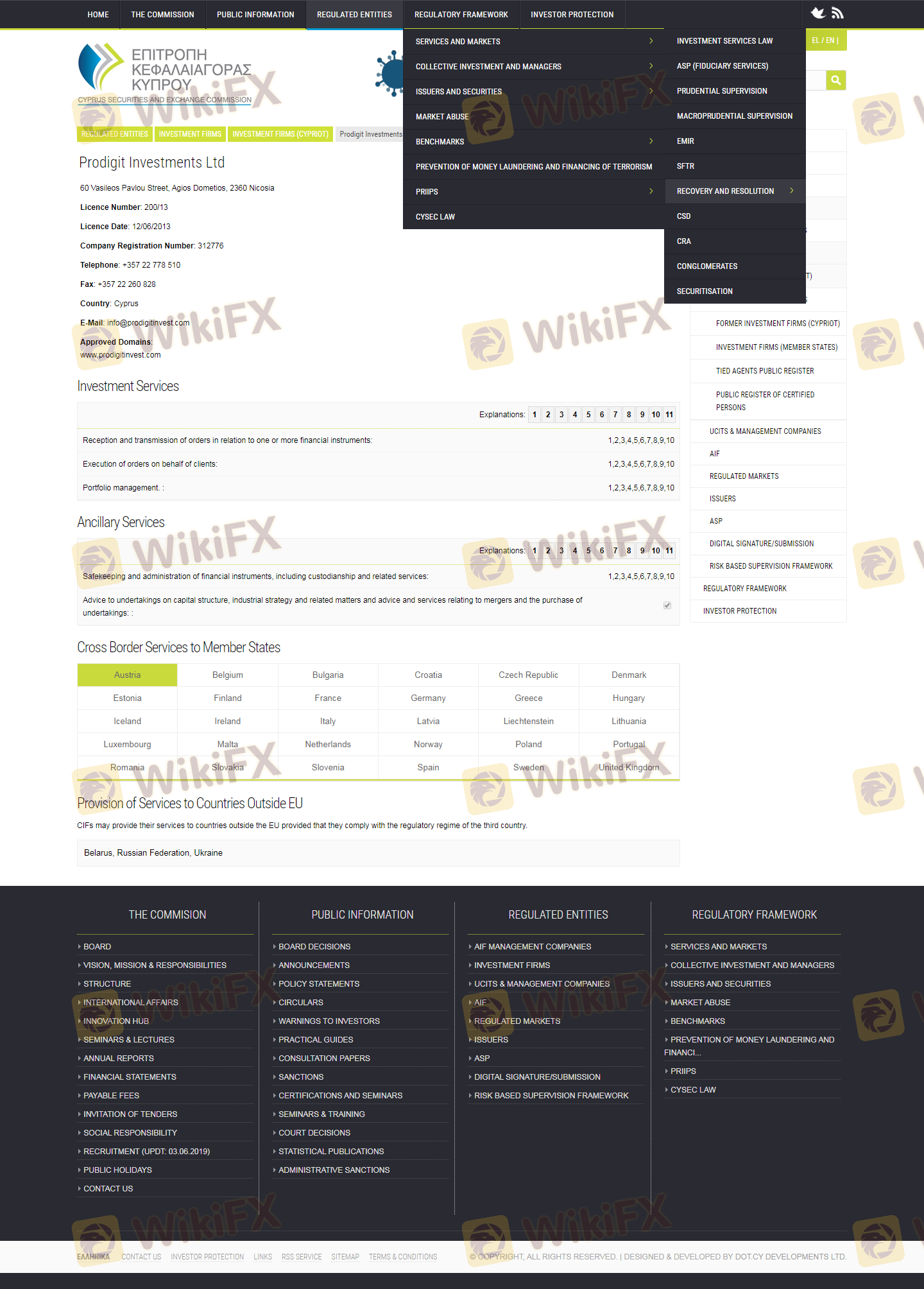This screenshot has height=1289, width=924.
Task: Expand the Collective Investment and Managers arrow
Action: click(651, 66)
